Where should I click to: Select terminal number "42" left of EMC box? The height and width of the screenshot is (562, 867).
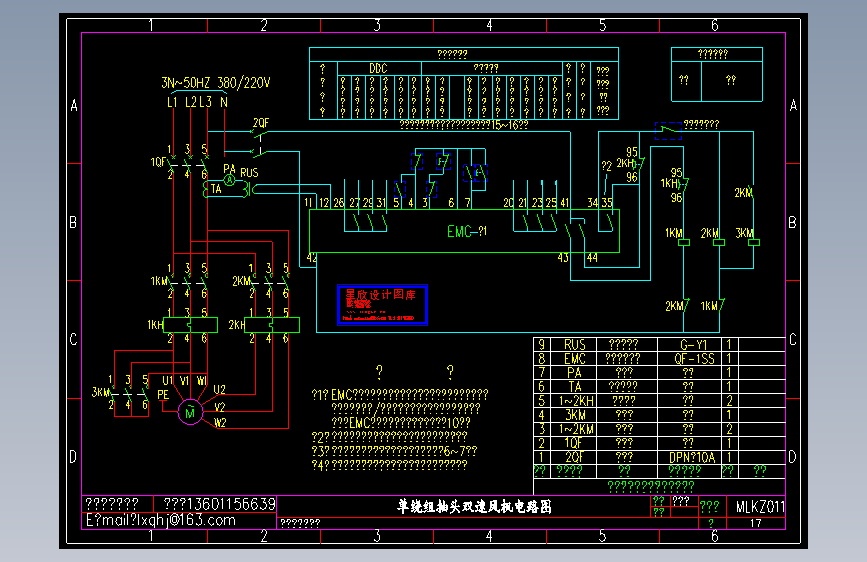(x=312, y=258)
